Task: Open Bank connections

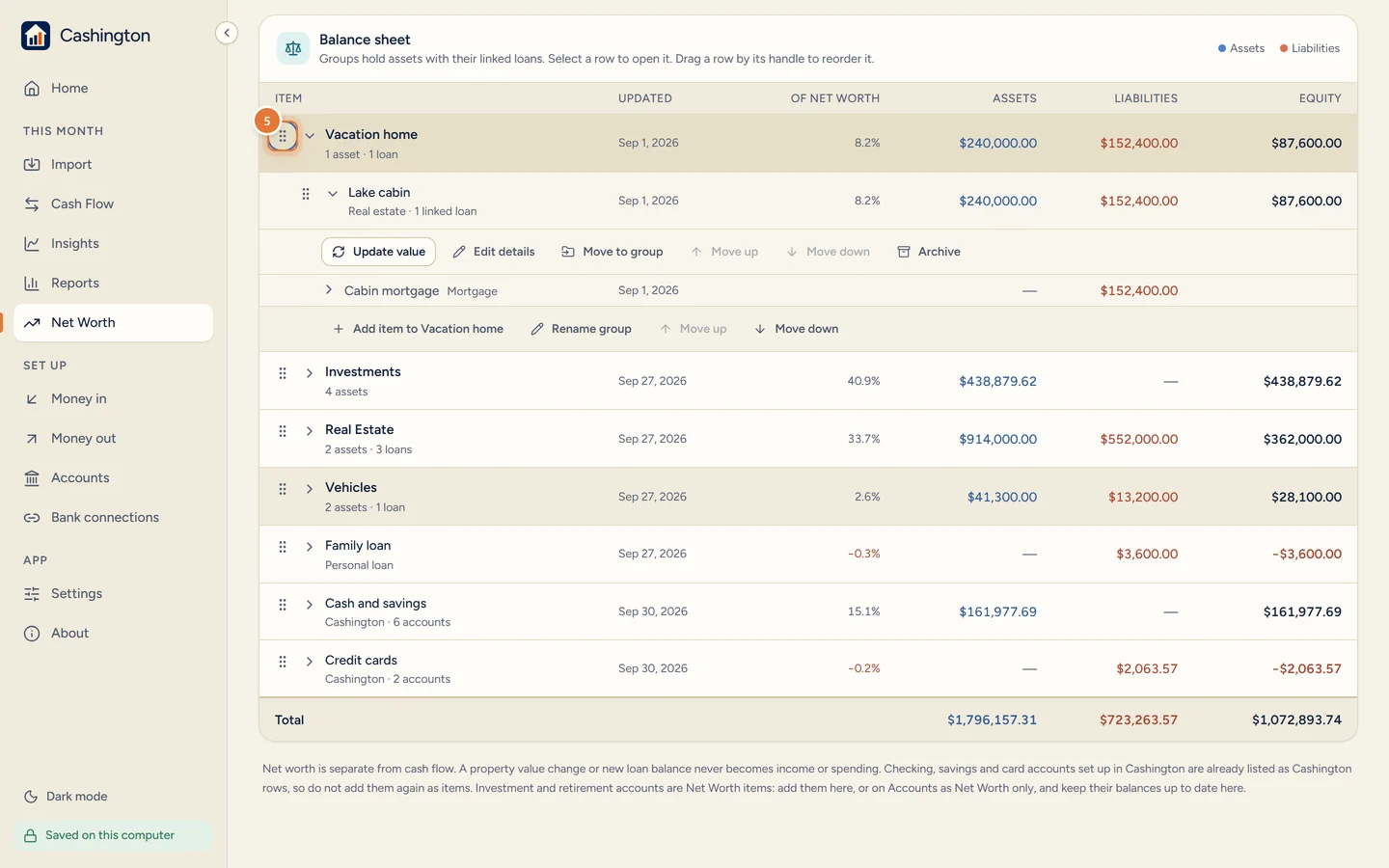Action: [114, 517]
